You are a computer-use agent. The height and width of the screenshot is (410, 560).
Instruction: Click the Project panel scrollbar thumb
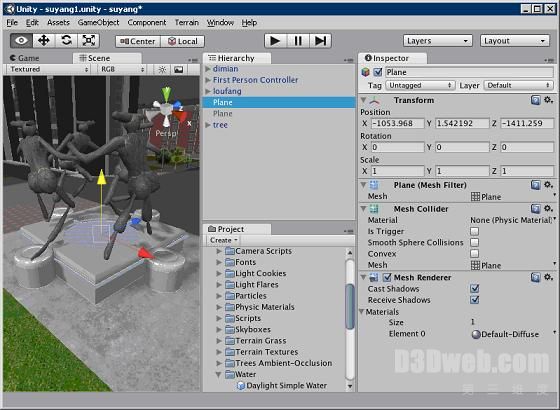350,307
